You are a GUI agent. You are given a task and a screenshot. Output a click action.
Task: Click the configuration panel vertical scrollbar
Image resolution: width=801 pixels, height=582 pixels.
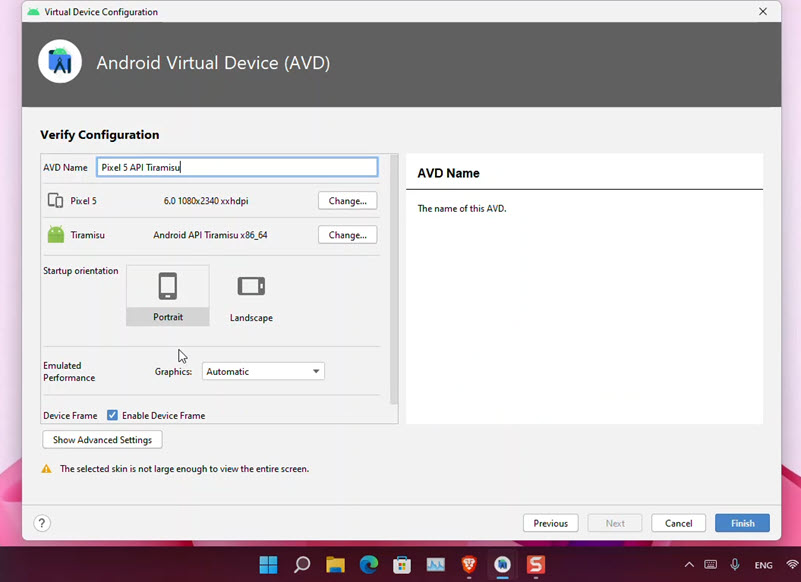pyautogui.click(x=394, y=279)
